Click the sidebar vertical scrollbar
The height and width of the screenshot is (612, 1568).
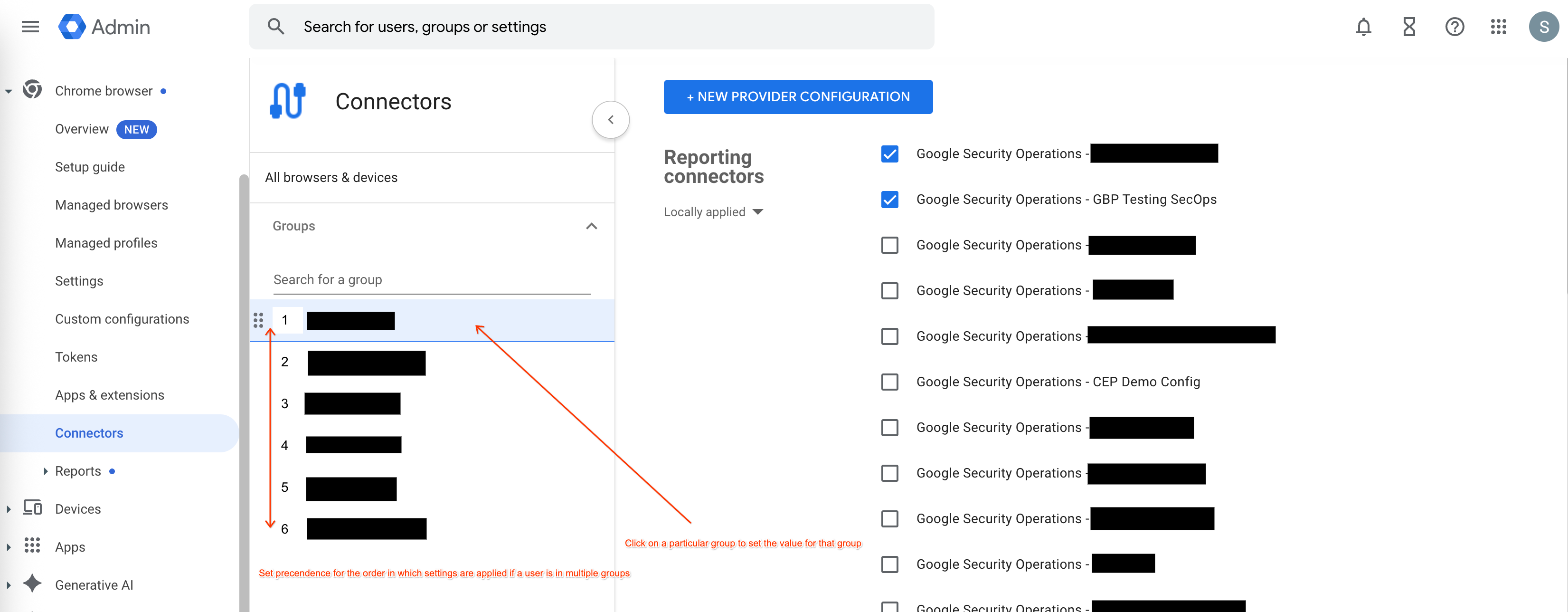244,393
